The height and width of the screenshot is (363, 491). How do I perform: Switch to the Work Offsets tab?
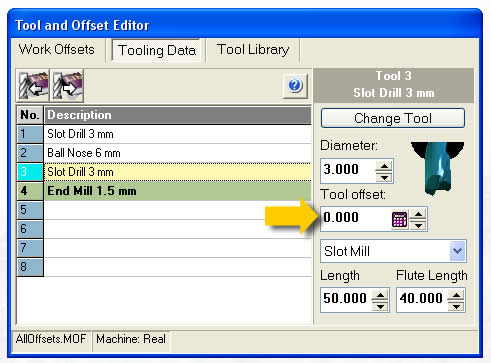point(57,49)
